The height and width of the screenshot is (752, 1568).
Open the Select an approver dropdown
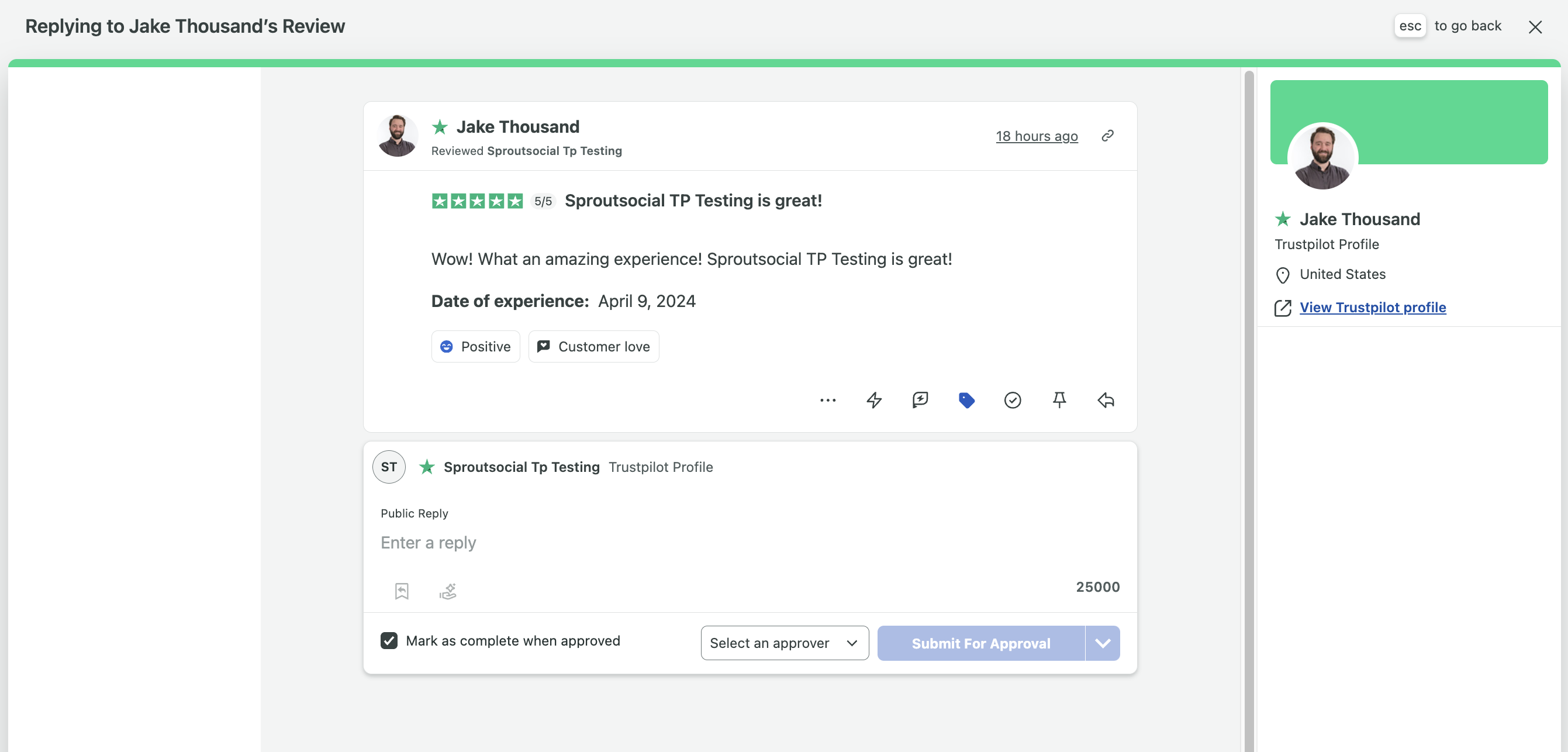coord(784,643)
